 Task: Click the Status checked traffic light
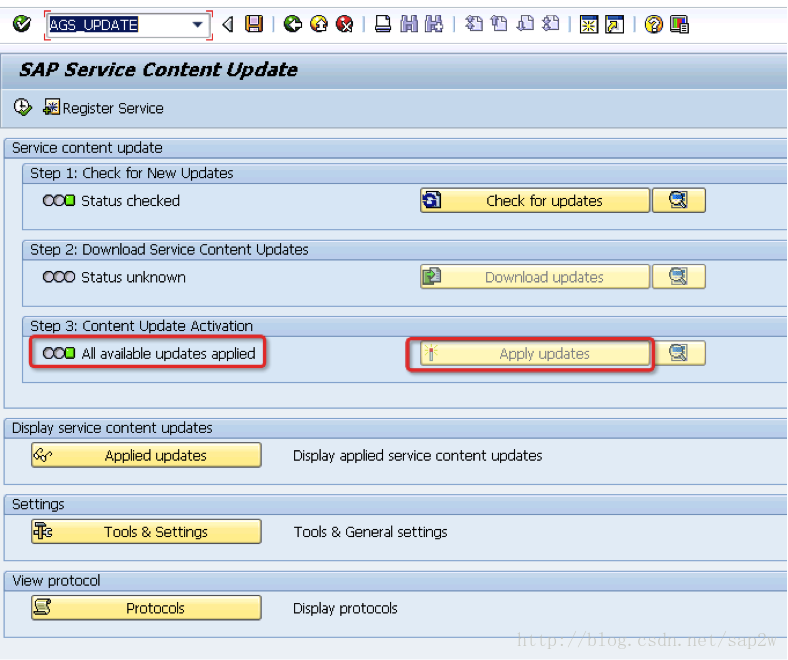59,201
